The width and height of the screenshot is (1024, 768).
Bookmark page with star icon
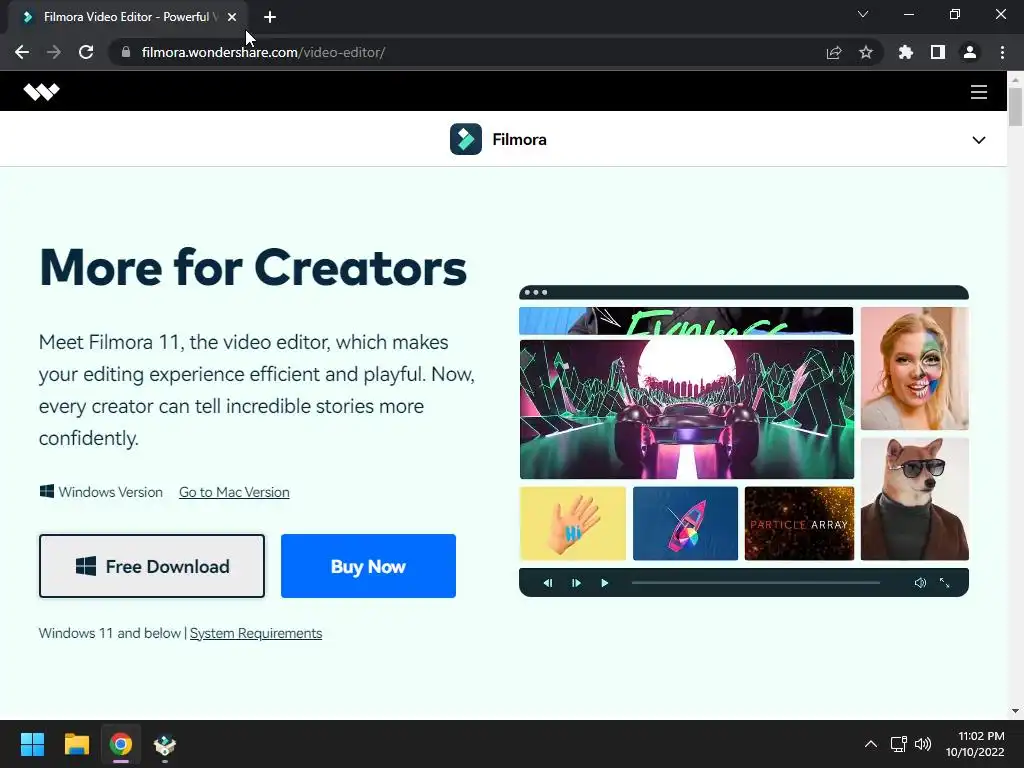tap(866, 52)
